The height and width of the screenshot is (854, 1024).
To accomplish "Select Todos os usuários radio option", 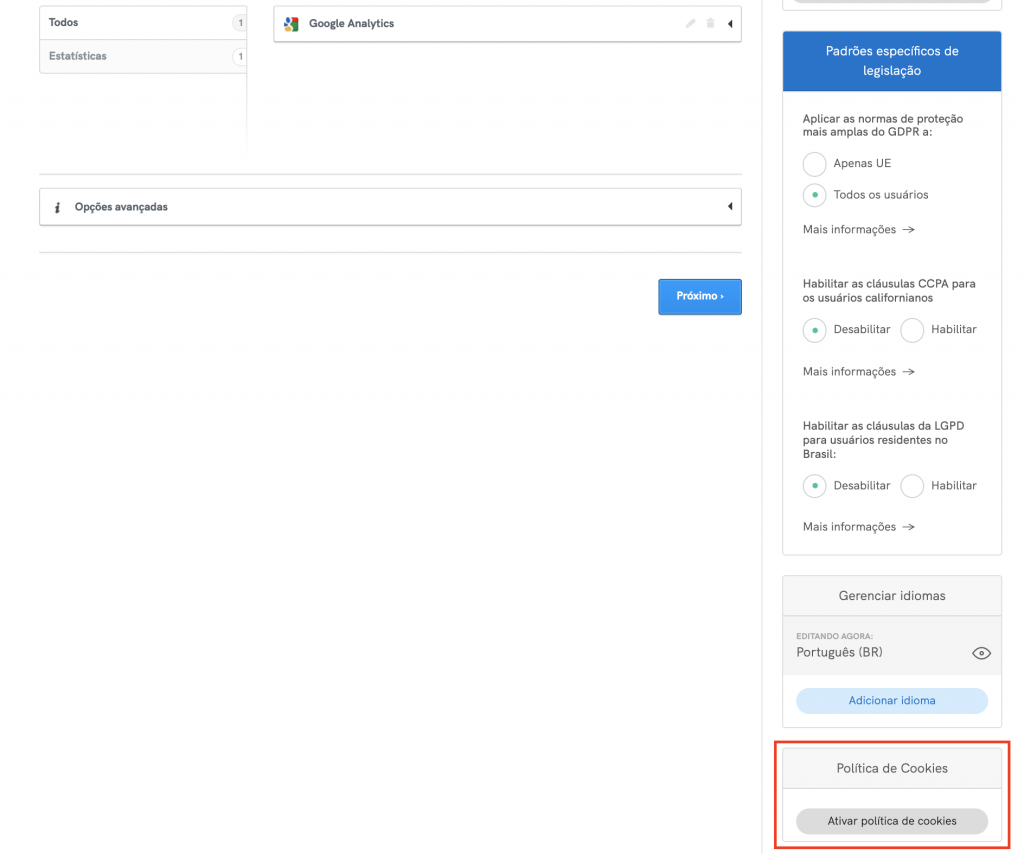I will click(814, 195).
